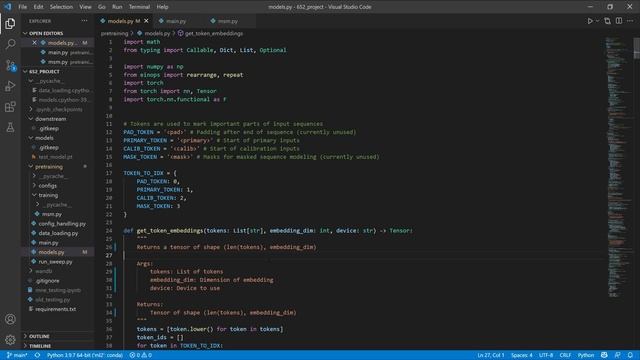640x360 pixels.
Task: Open the Run and Debug view icon
Action: [x=10, y=86]
